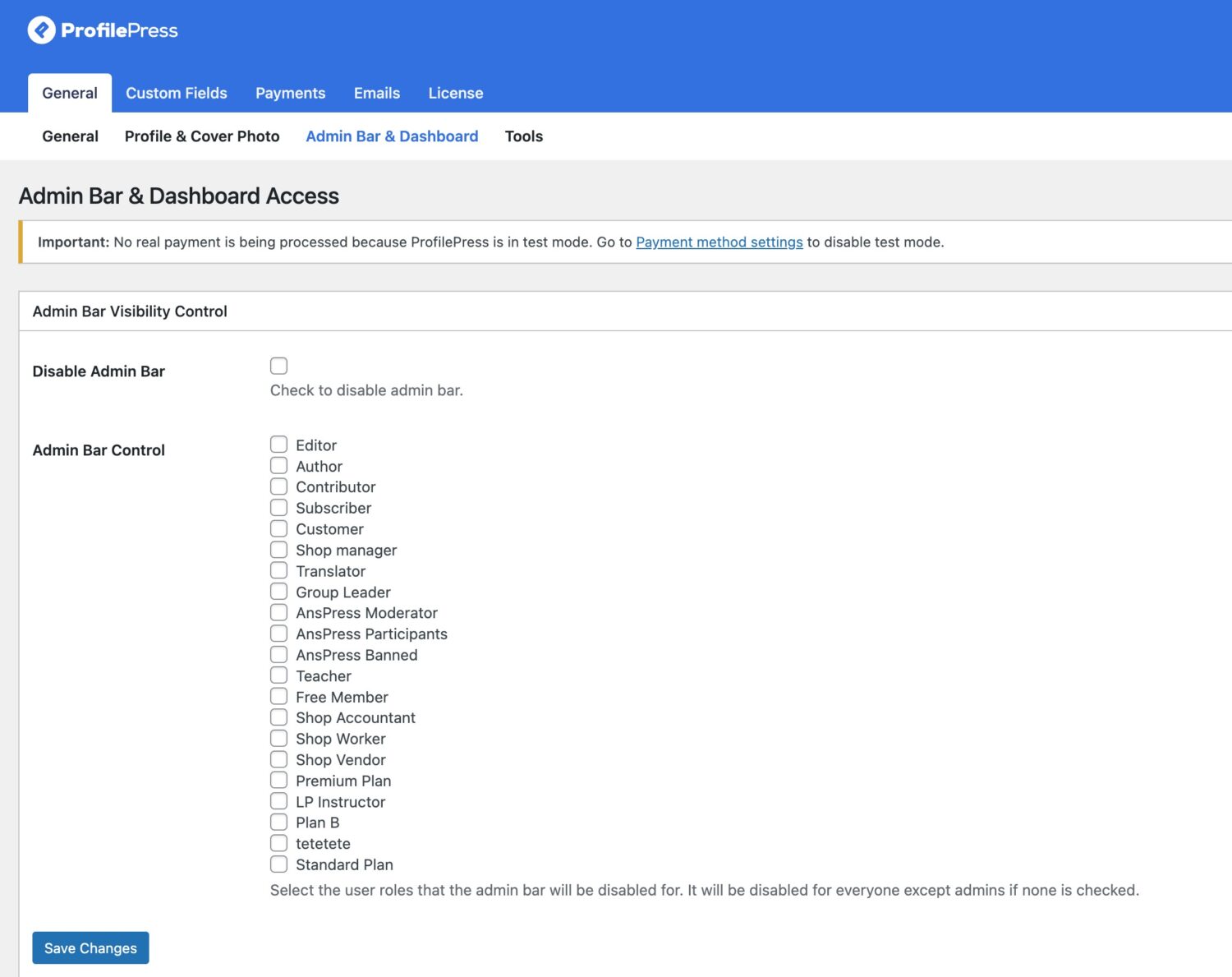Select the Premium Plan checkbox

click(x=278, y=780)
